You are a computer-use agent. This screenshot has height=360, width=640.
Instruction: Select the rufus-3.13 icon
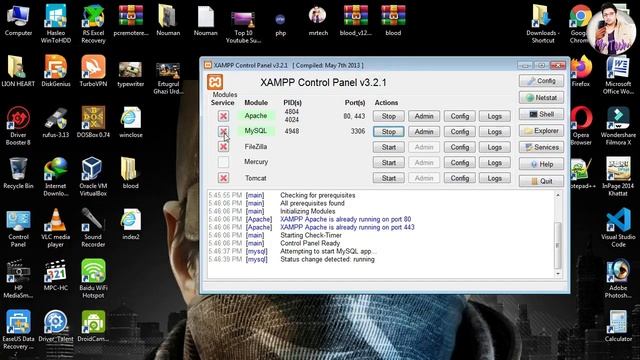tap(56, 122)
